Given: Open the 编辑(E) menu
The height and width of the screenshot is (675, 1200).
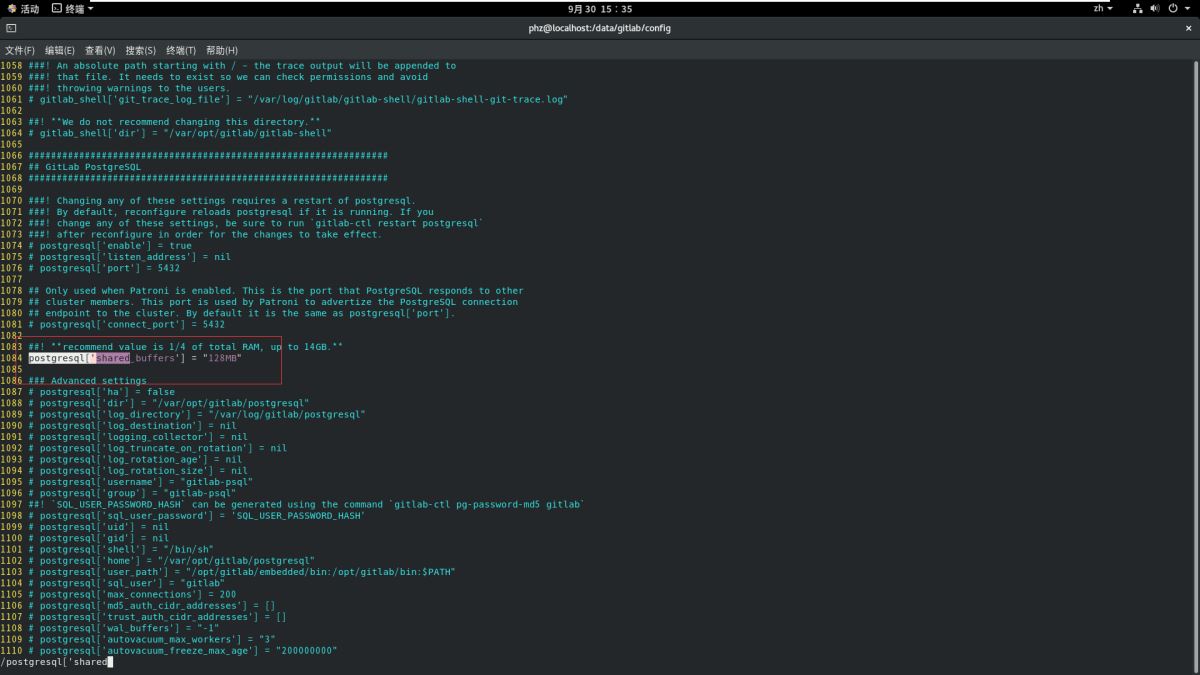Looking at the screenshot, I should click(x=59, y=50).
